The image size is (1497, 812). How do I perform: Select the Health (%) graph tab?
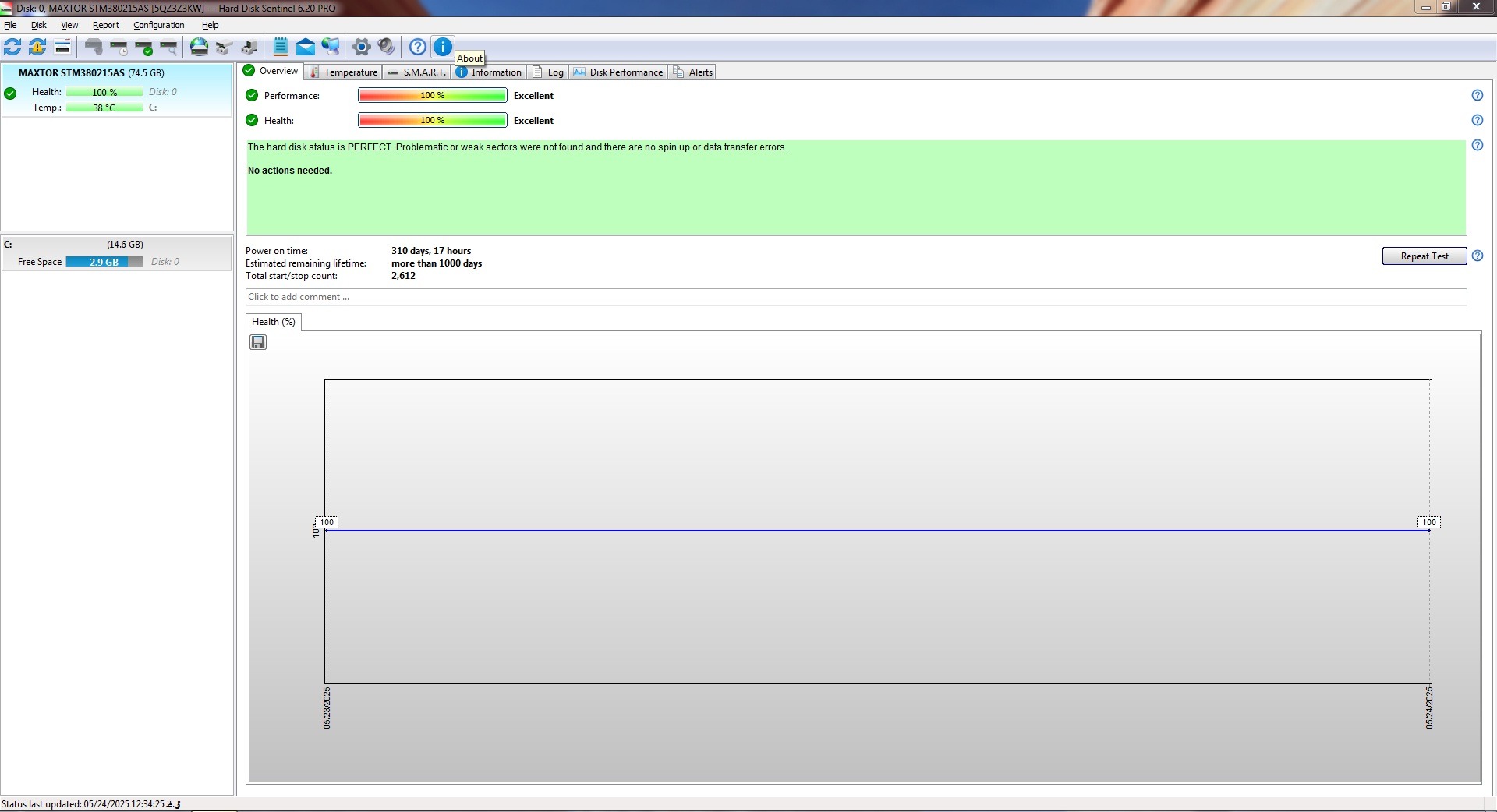[x=274, y=322]
